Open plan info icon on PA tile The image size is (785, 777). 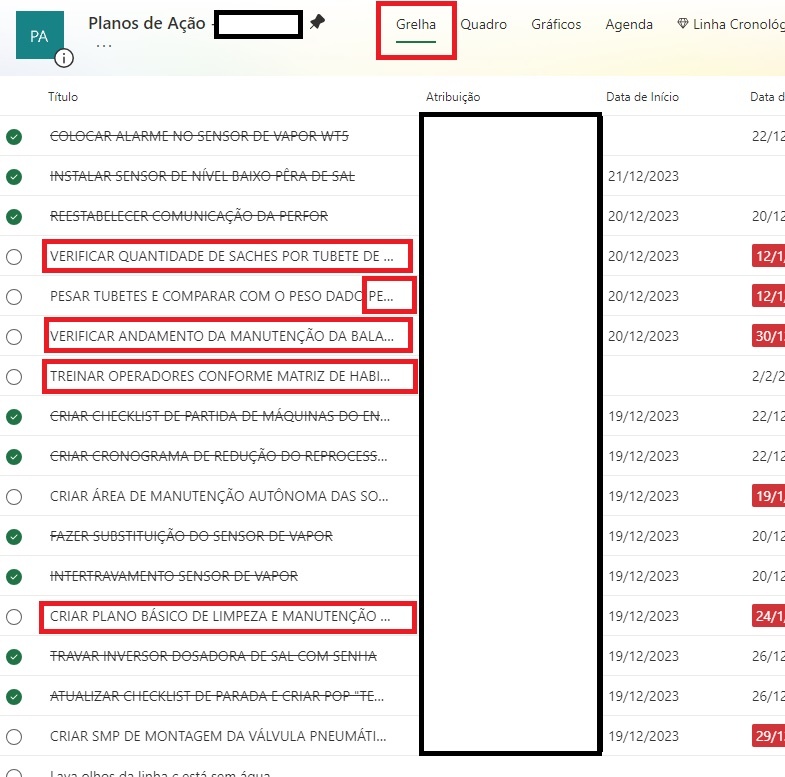coord(64,58)
